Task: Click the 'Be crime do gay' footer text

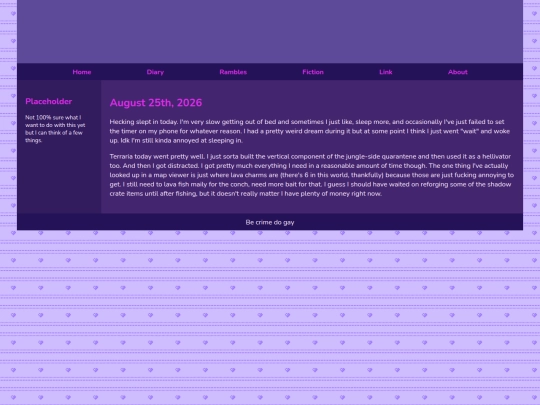Action: click(270, 222)
